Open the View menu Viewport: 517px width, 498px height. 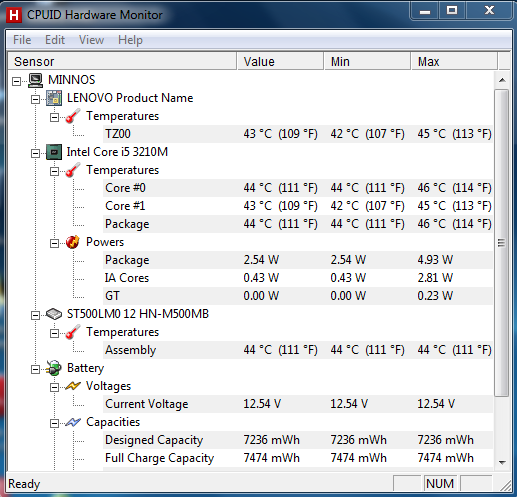(91, 40)
